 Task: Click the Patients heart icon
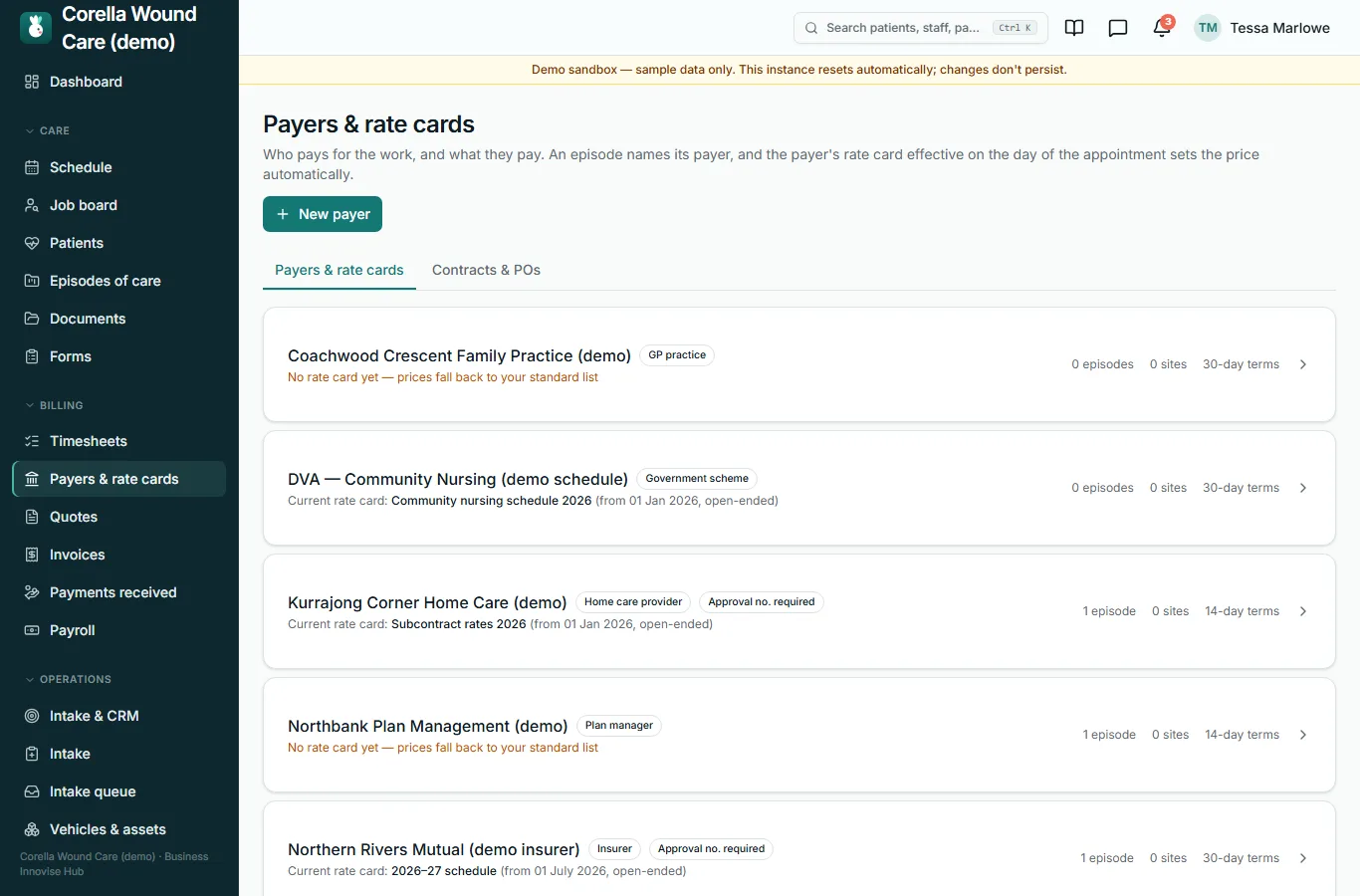pos(32,243)
